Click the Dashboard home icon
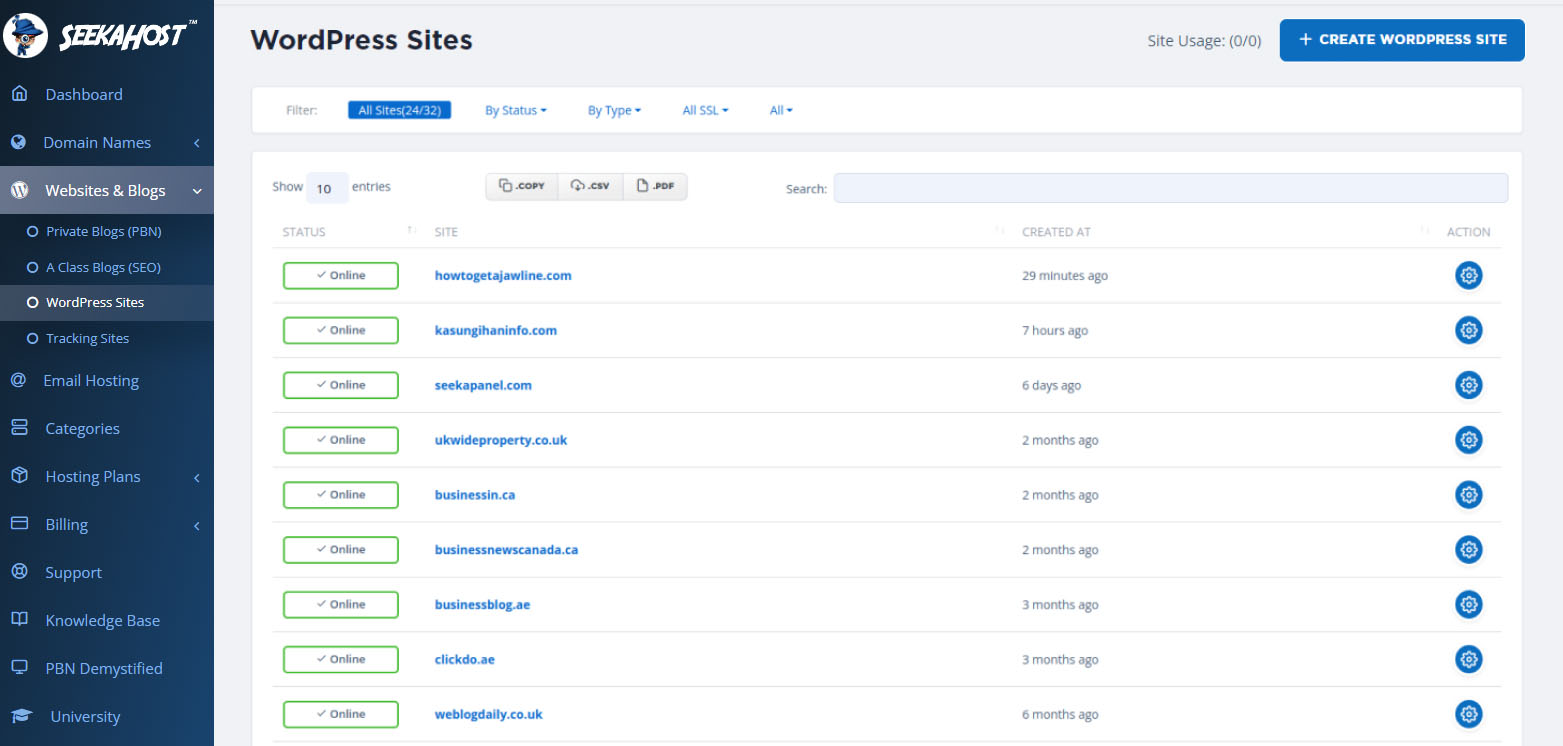Image resolution: width=1563 pixels, height=746 pixels. (x=19, y=94)
